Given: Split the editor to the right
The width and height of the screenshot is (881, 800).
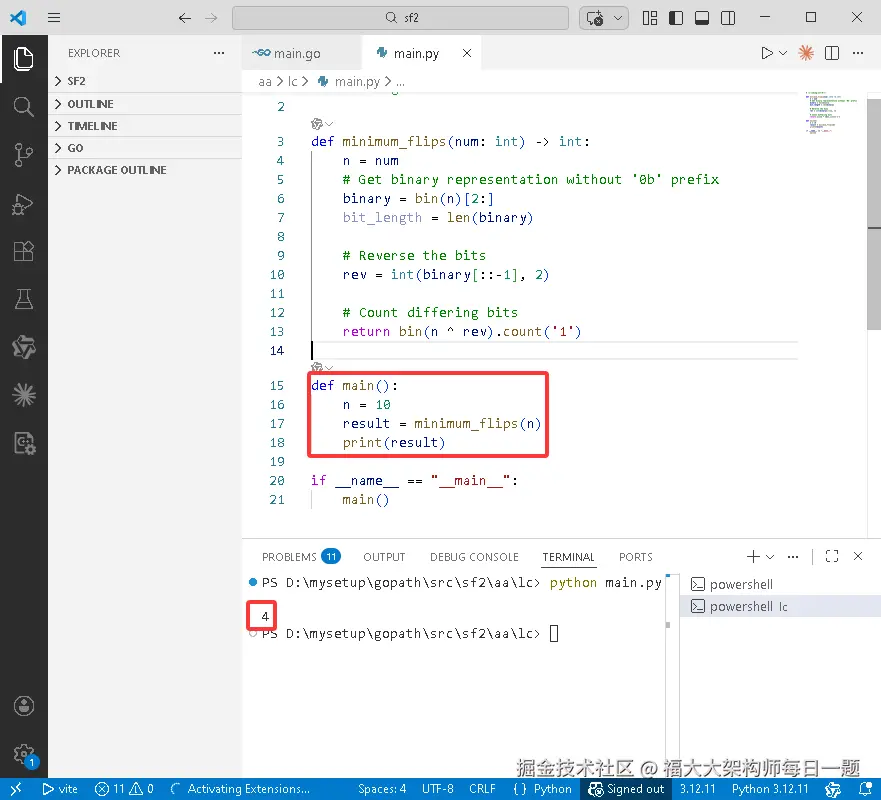Looking at the screenshot, I should [832, 53].
